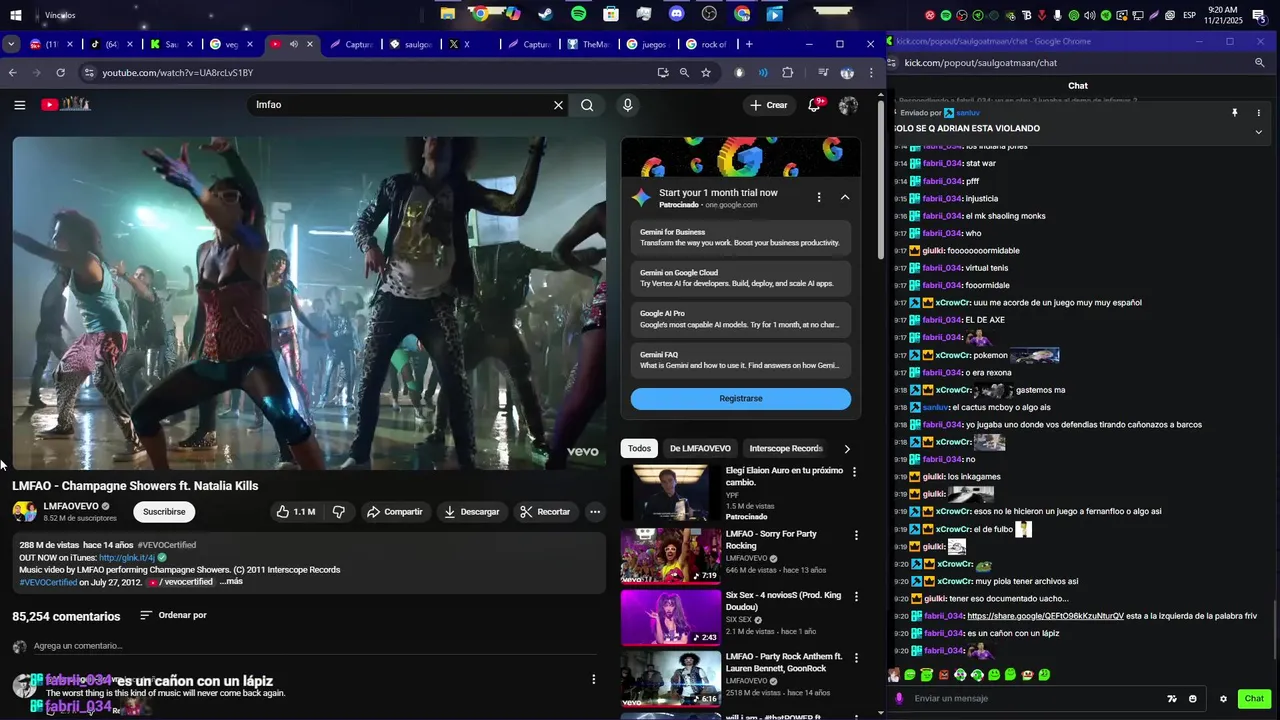The height and width of the screenshot is (720, 1280).
Task: Open the emote picker smiley
Action: tap(1193, 699)
